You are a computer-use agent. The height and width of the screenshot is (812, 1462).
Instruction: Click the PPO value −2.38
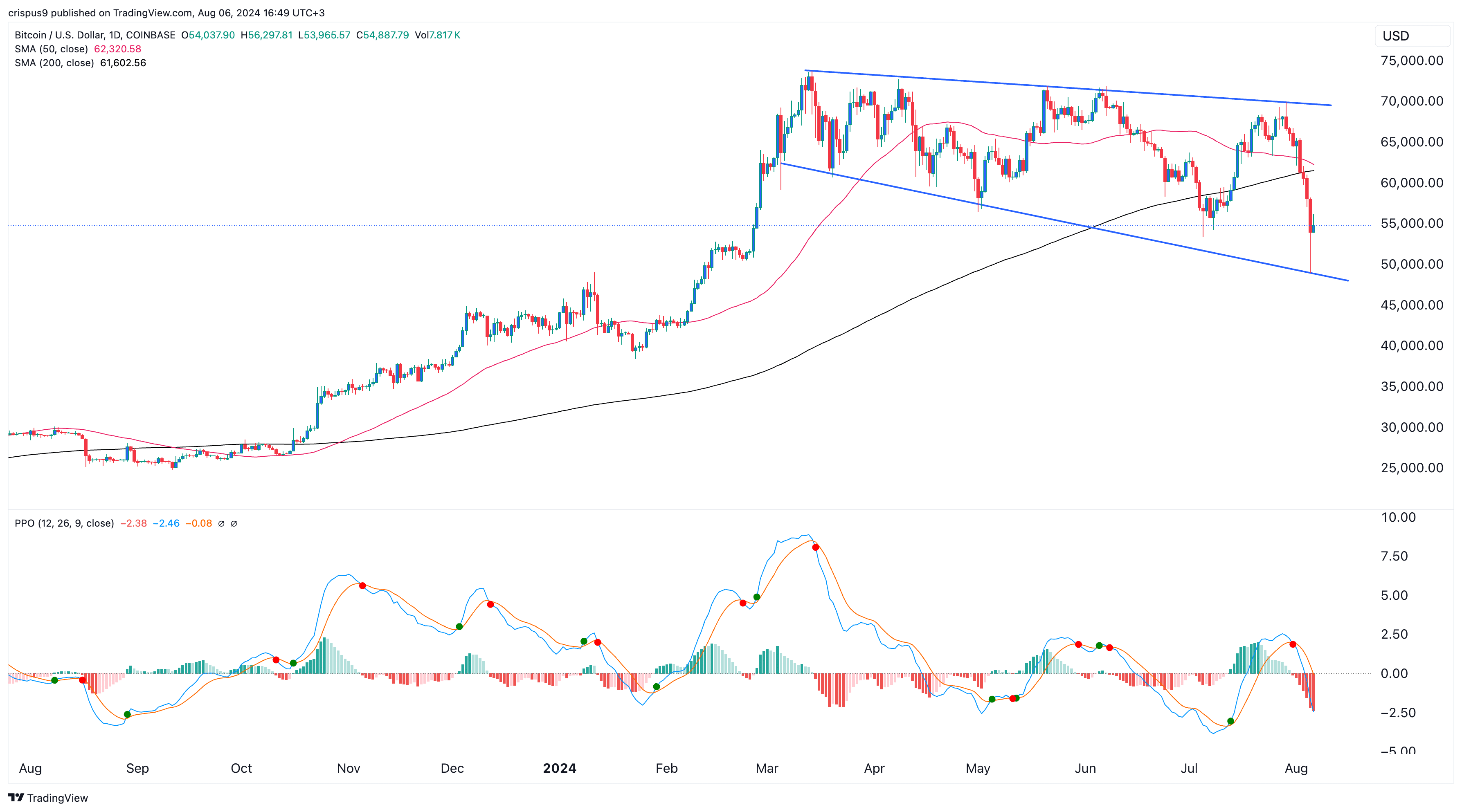(133, 523)
